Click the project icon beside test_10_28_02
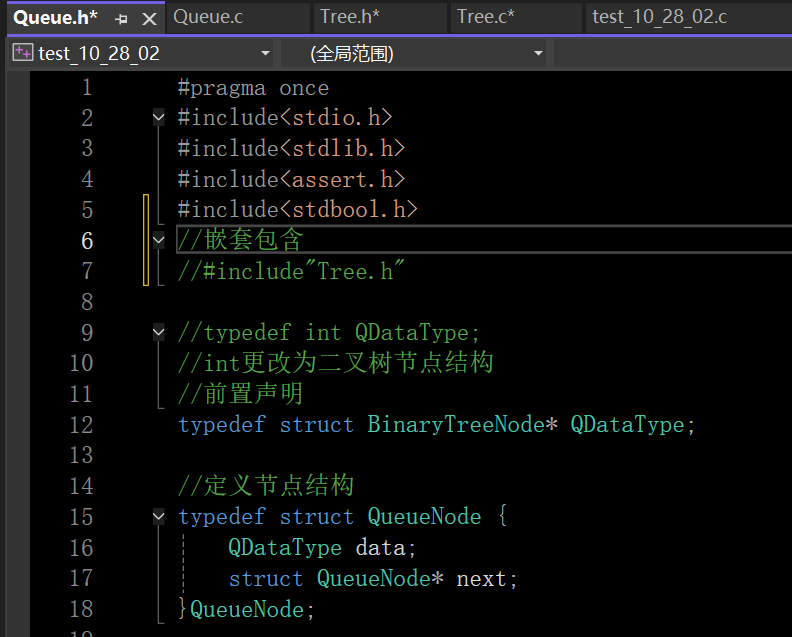 (22, 53)
